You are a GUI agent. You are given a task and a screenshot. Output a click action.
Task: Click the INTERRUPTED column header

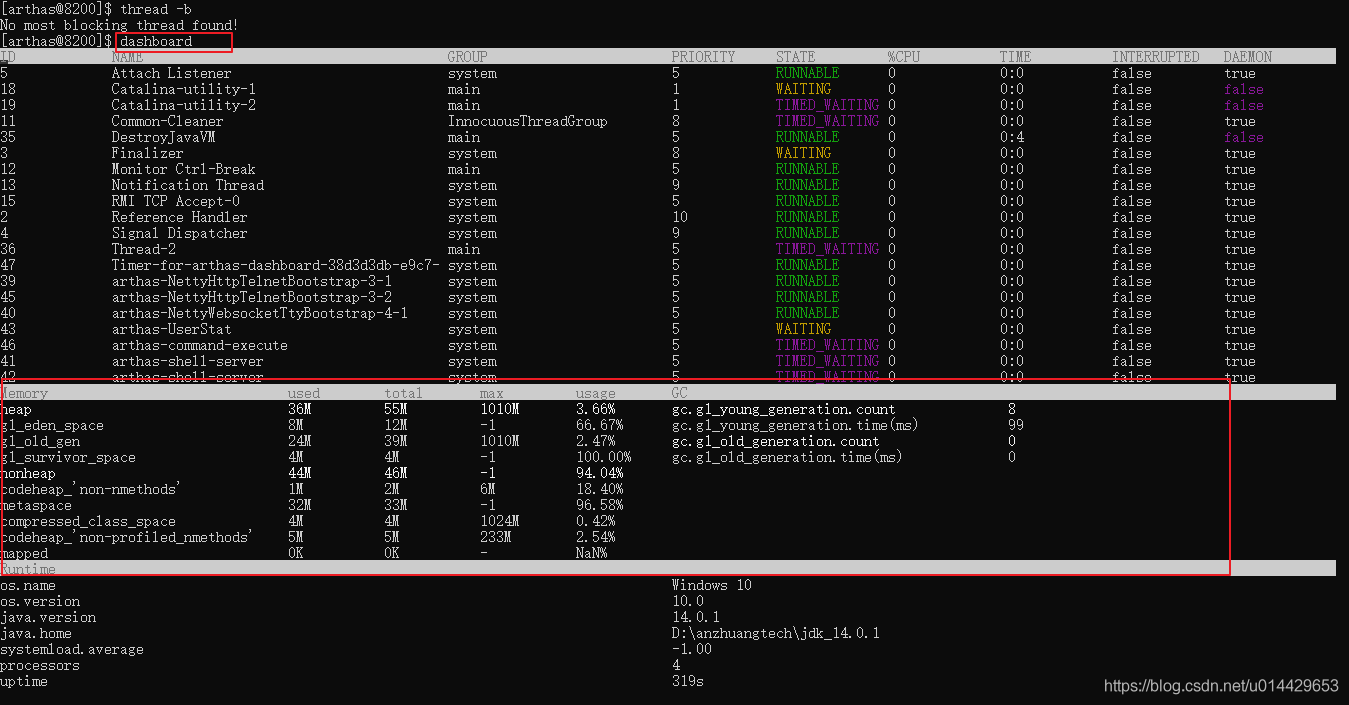click(x=1155, y=57)
